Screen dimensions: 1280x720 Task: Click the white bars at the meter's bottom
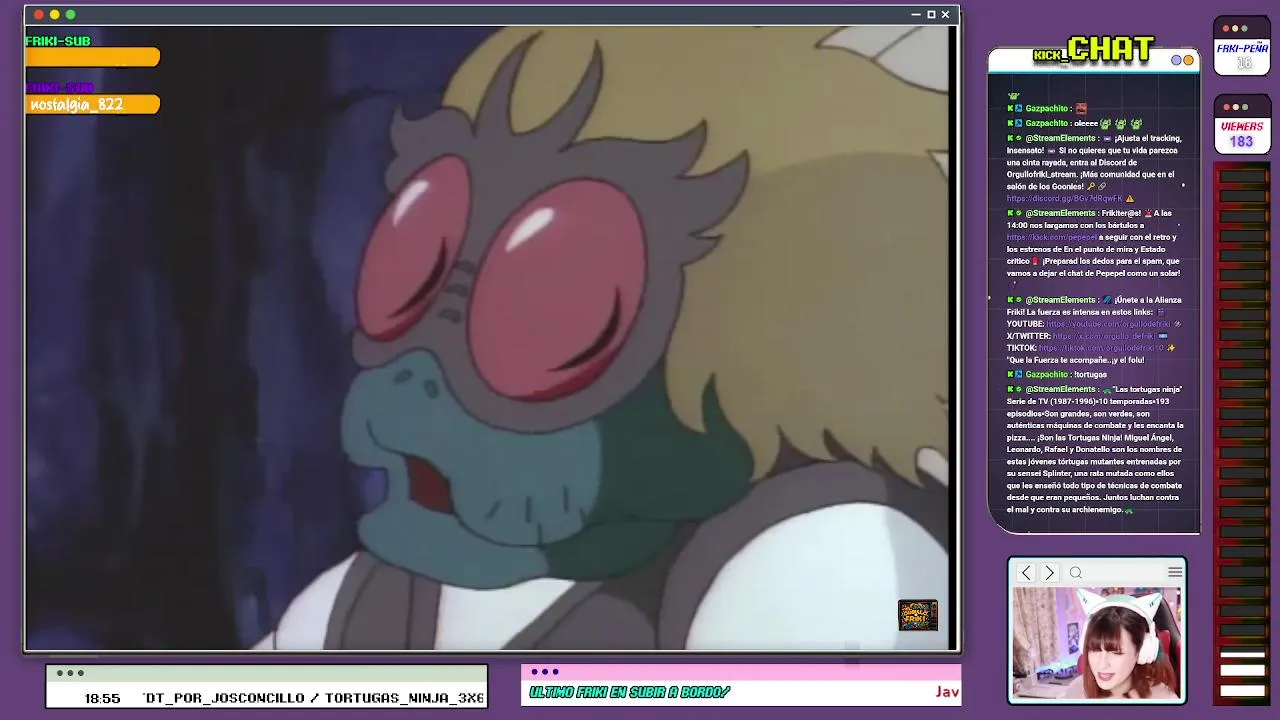[1243, 673]
